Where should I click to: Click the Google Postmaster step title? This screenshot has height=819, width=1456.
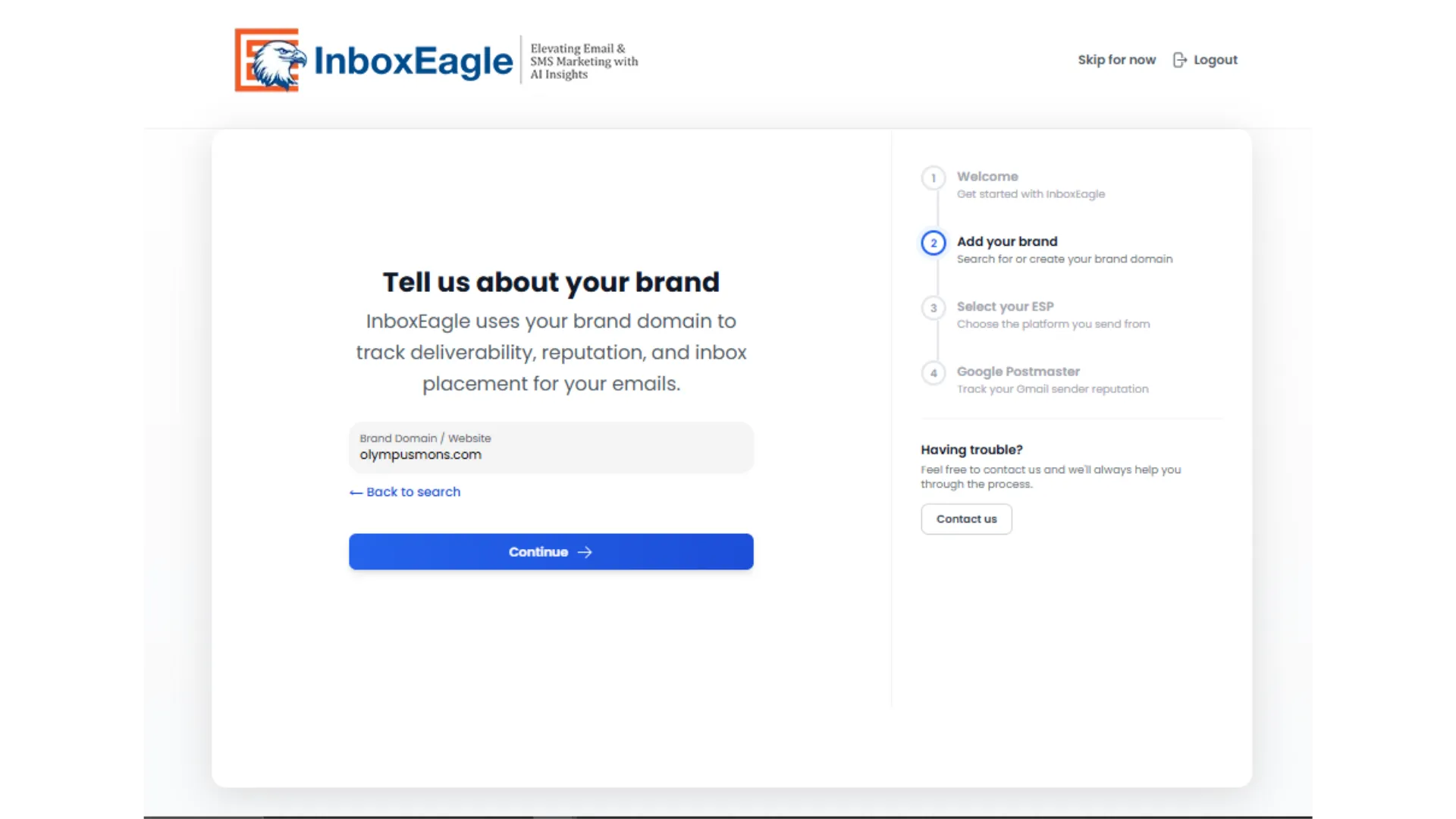(1018, 372)
